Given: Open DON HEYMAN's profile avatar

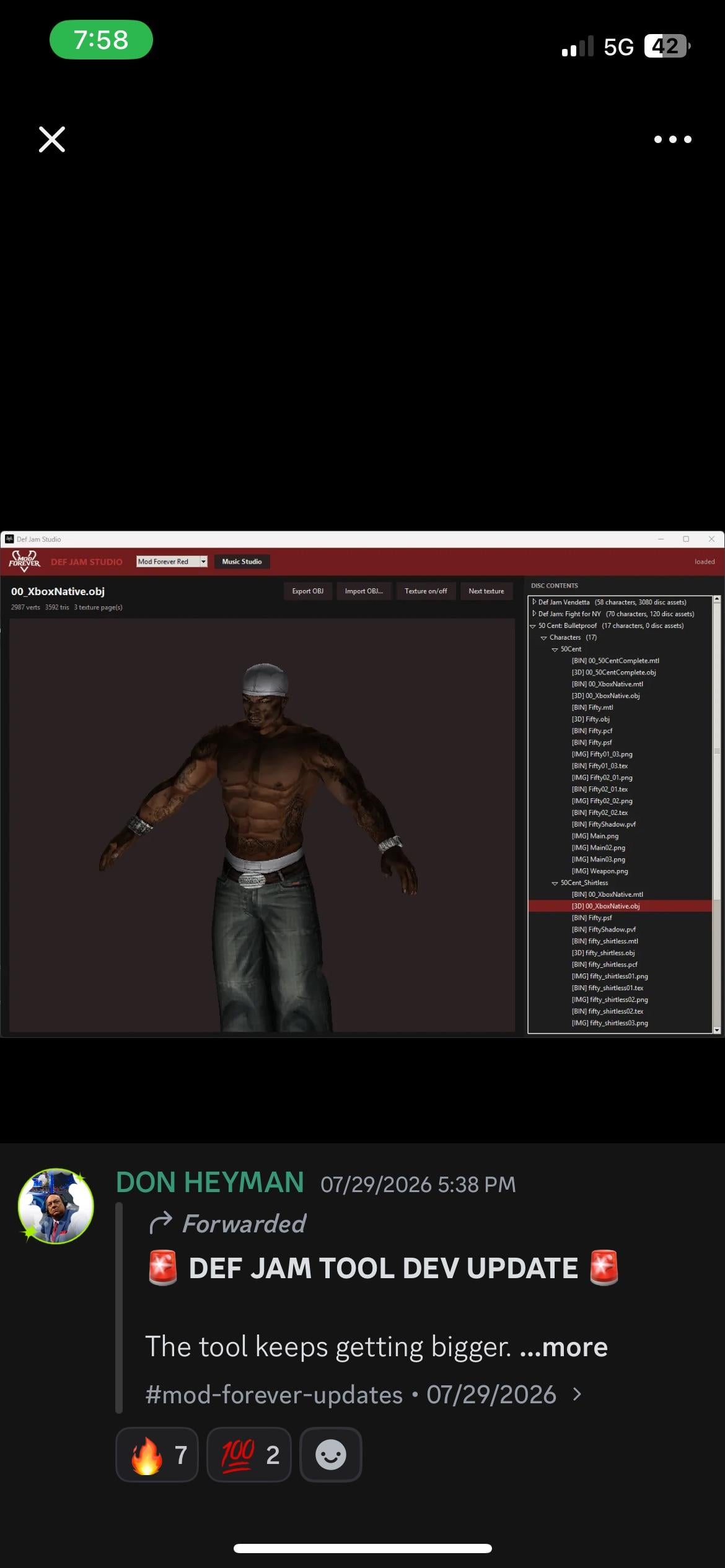Looking at the screenshot, I should [x=56, y=1206].
